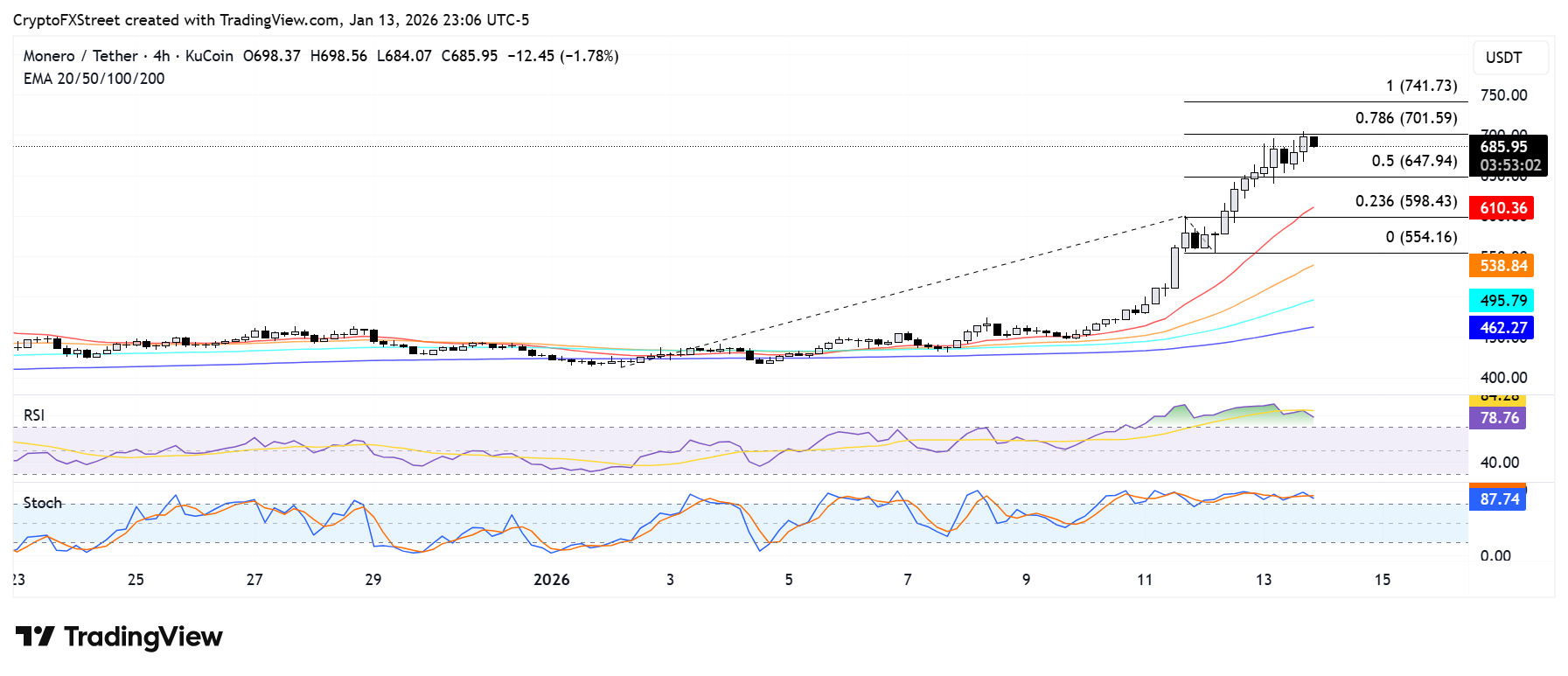
Task: Select the cyan 495.79 EMA price tag
Action: 1502,301
